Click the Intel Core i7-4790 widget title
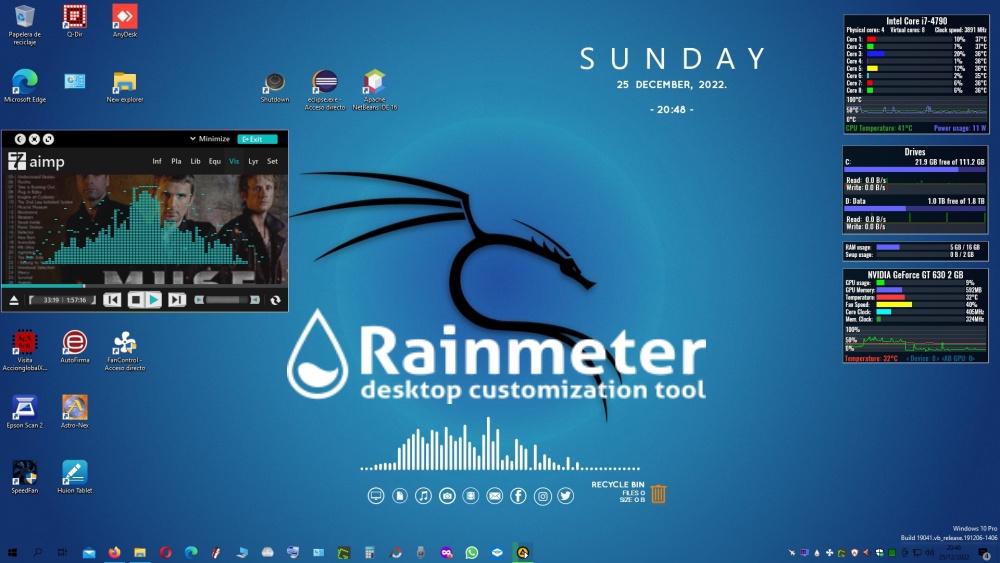 pos(916,21)
